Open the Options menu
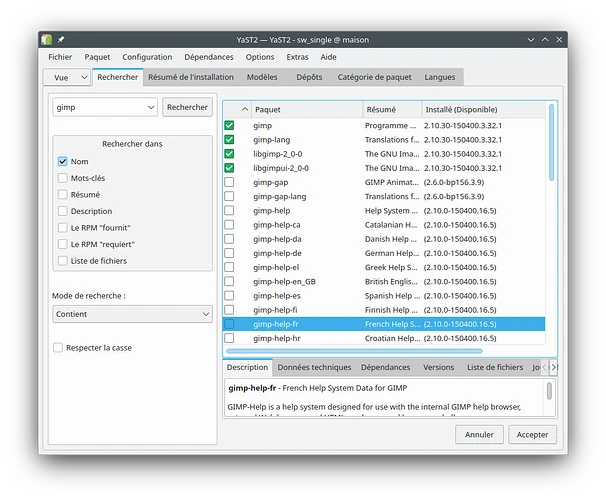The height and width of the screenshot is (499, 606). (260, 57)
